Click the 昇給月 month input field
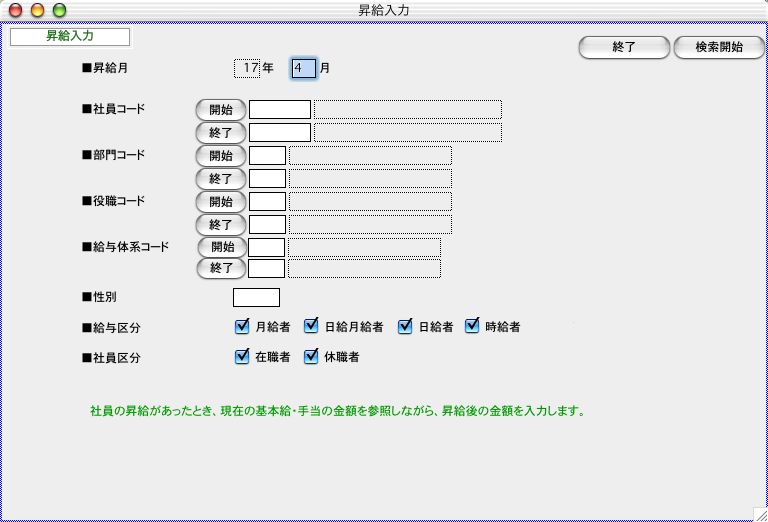This screenshot has height=522, width=768. tap(303, 68)
